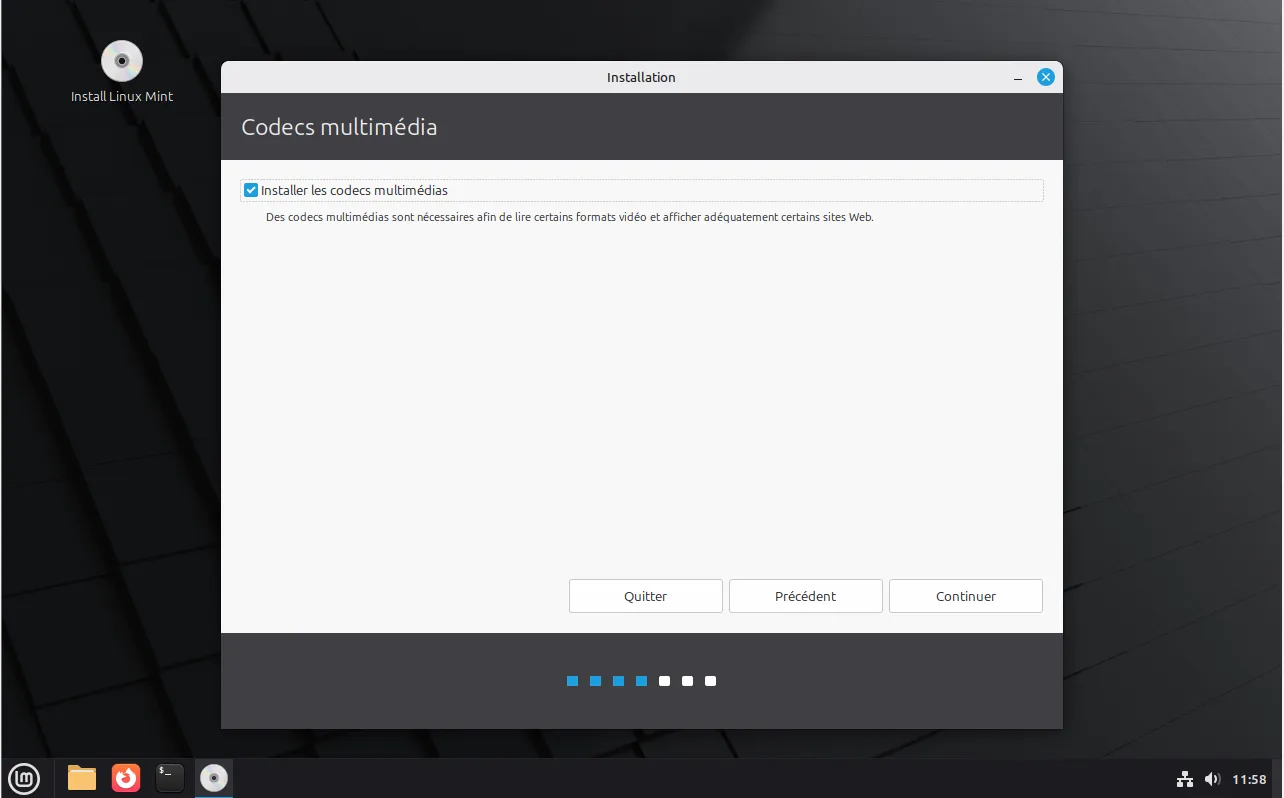This screenshot has height=798, width=1284.
Task: Click the Codecs multimédia page heading
Action: click(339, 127)
